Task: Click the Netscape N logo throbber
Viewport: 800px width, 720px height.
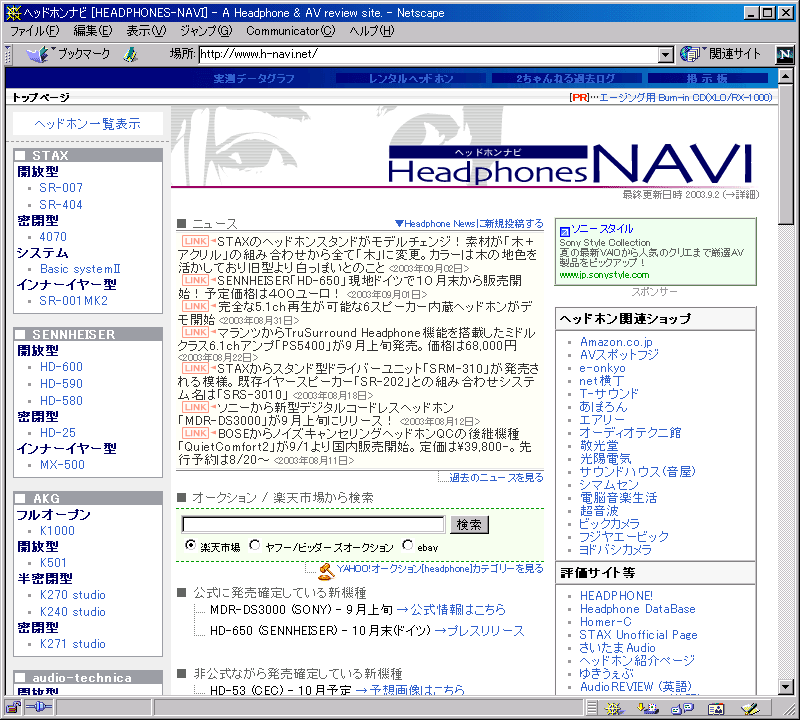Action: (785, 54)
